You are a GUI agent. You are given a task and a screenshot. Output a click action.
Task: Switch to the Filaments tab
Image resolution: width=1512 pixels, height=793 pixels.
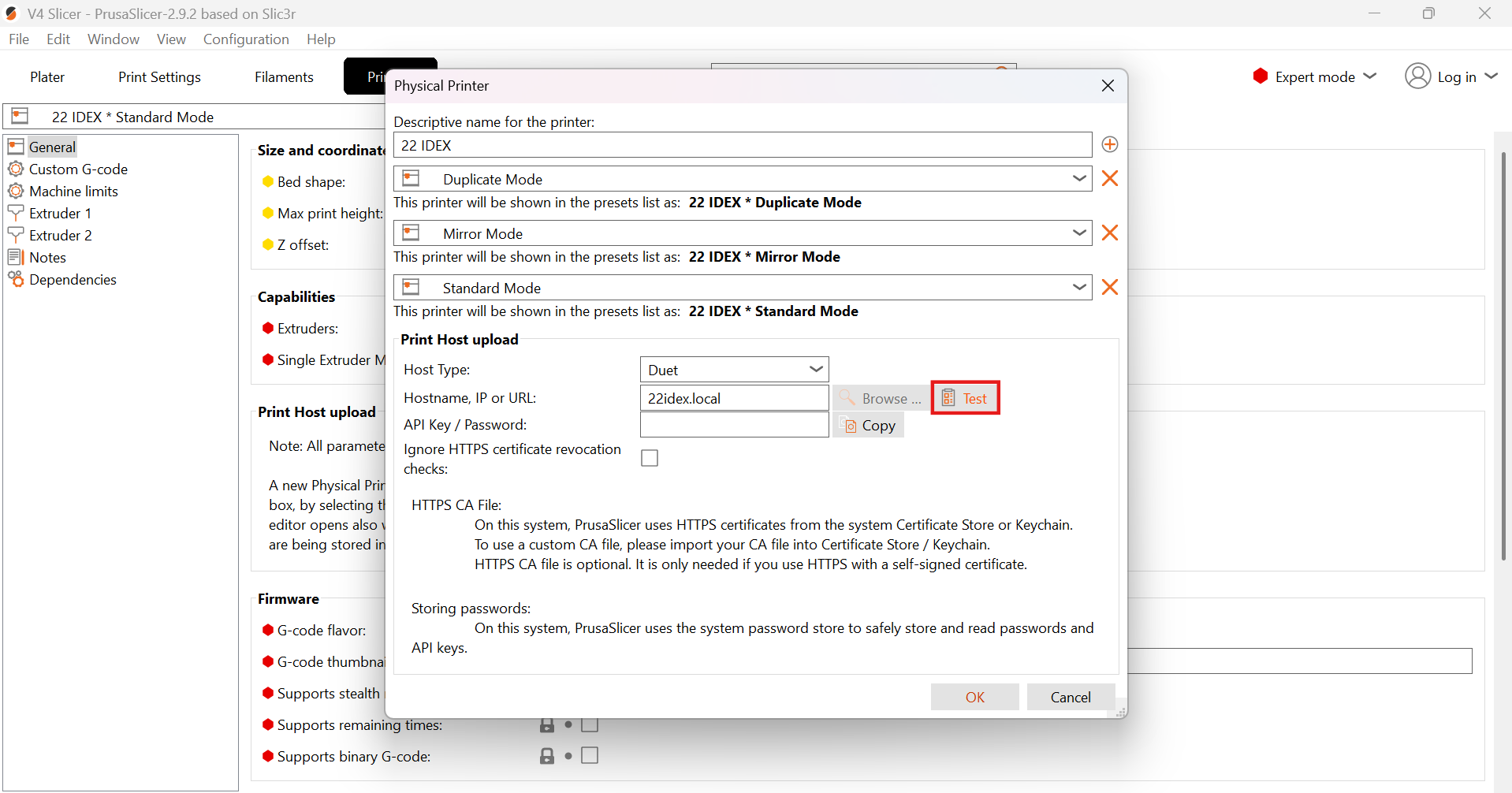click(284, 76)
